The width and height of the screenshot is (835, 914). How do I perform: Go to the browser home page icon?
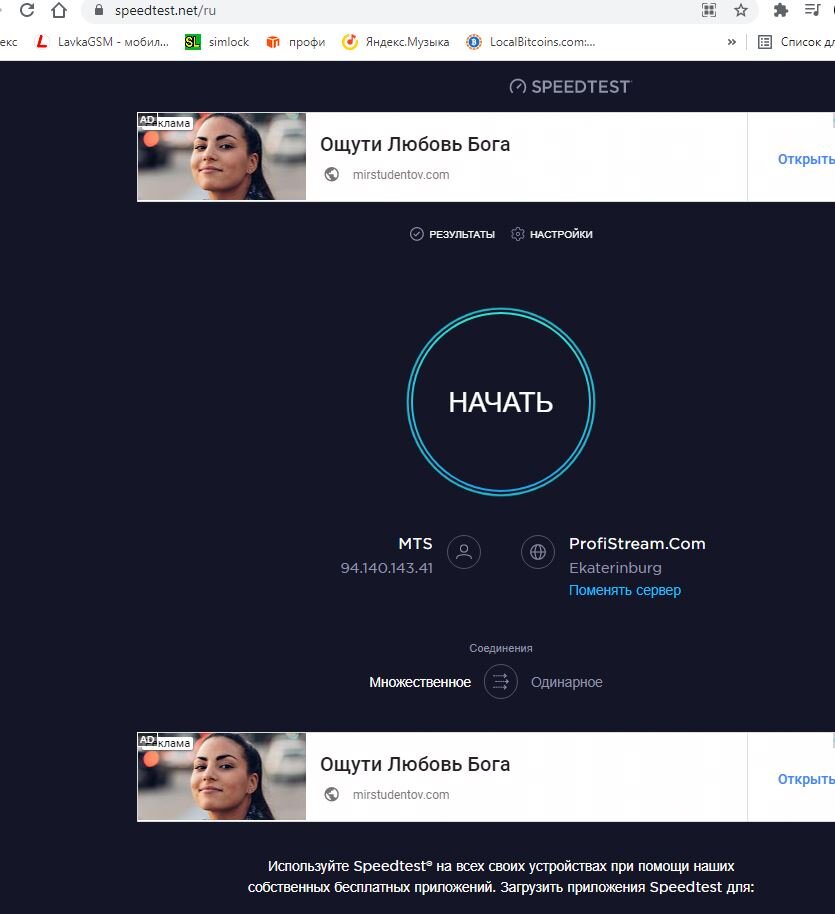coord(59,10)
